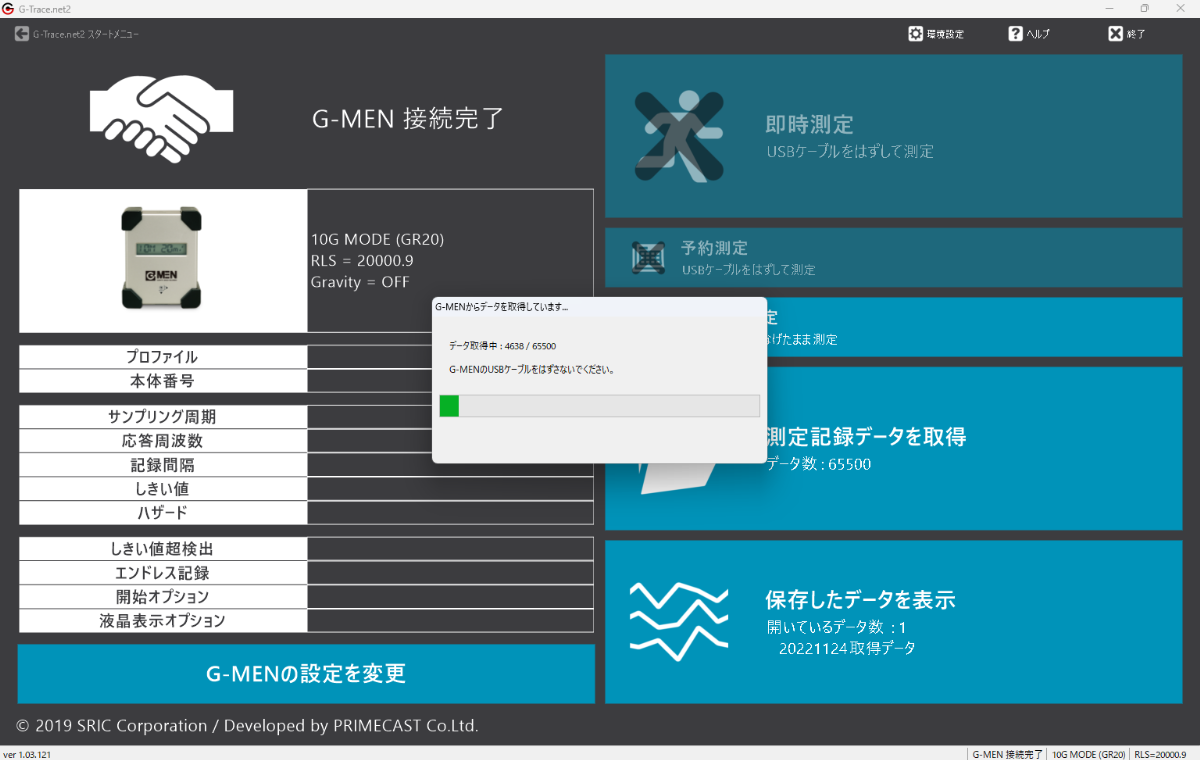Click the USBケーブルをはずさないでください warning text

coord(531,369)
